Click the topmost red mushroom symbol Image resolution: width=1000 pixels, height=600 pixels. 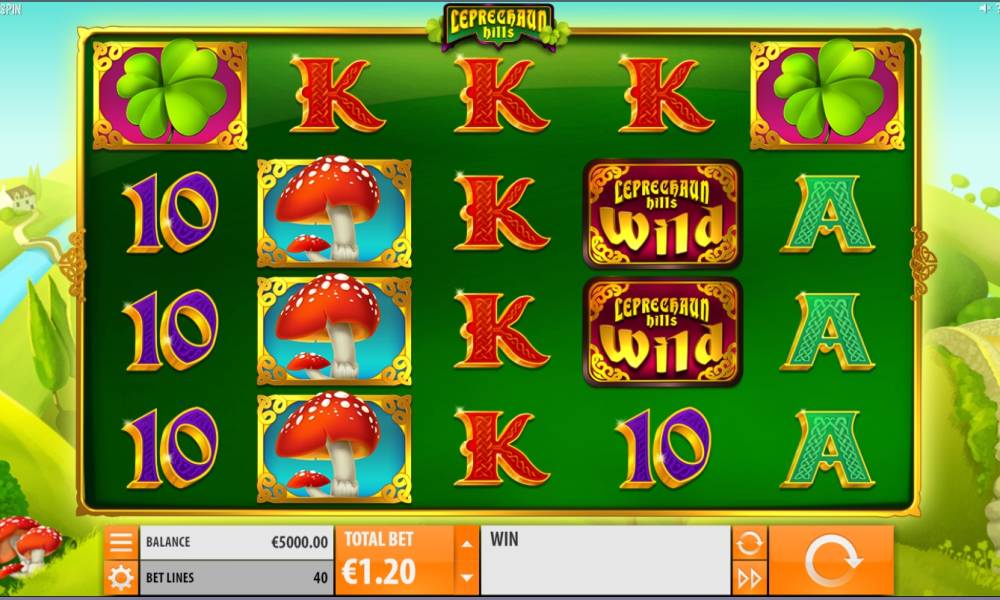click(334, 212)
